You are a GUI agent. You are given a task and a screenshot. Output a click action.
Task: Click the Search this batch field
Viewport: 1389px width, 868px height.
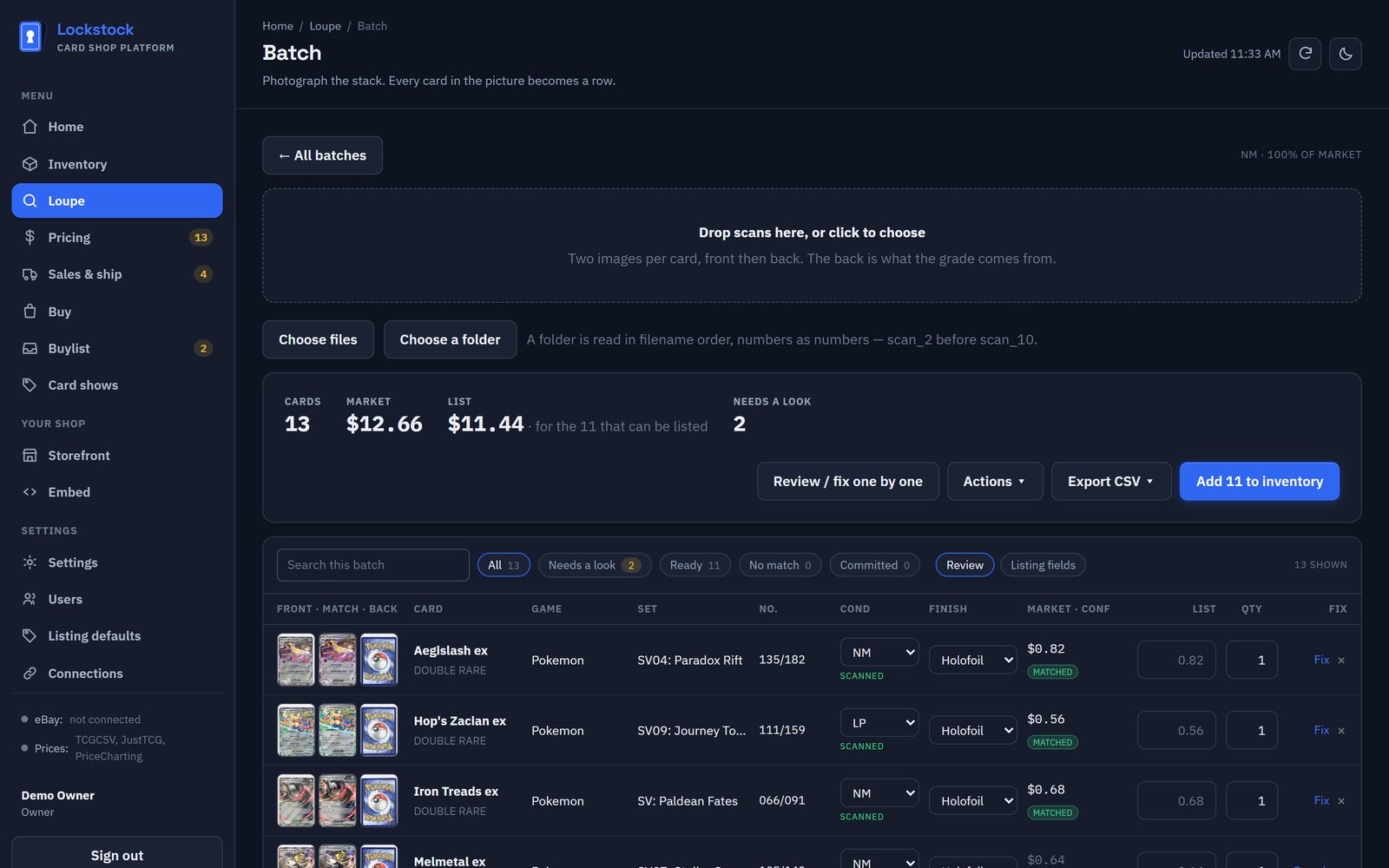(373, 565)
